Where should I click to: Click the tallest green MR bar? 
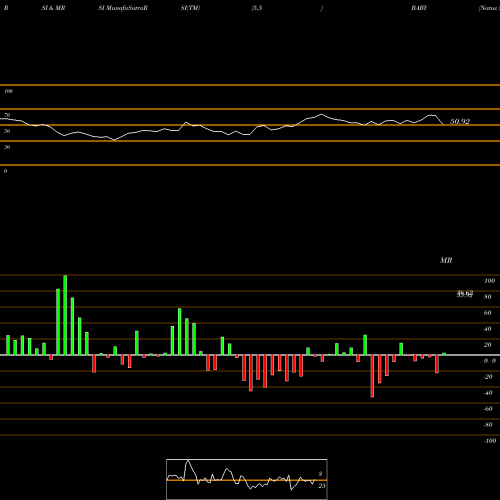coord(65,315)
